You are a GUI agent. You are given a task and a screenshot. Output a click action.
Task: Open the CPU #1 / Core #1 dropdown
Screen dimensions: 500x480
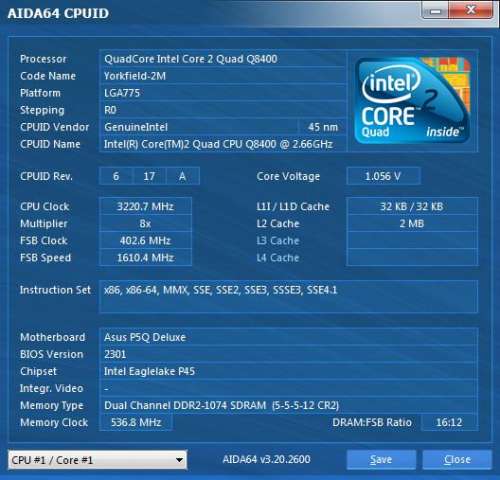click(97, 460)
